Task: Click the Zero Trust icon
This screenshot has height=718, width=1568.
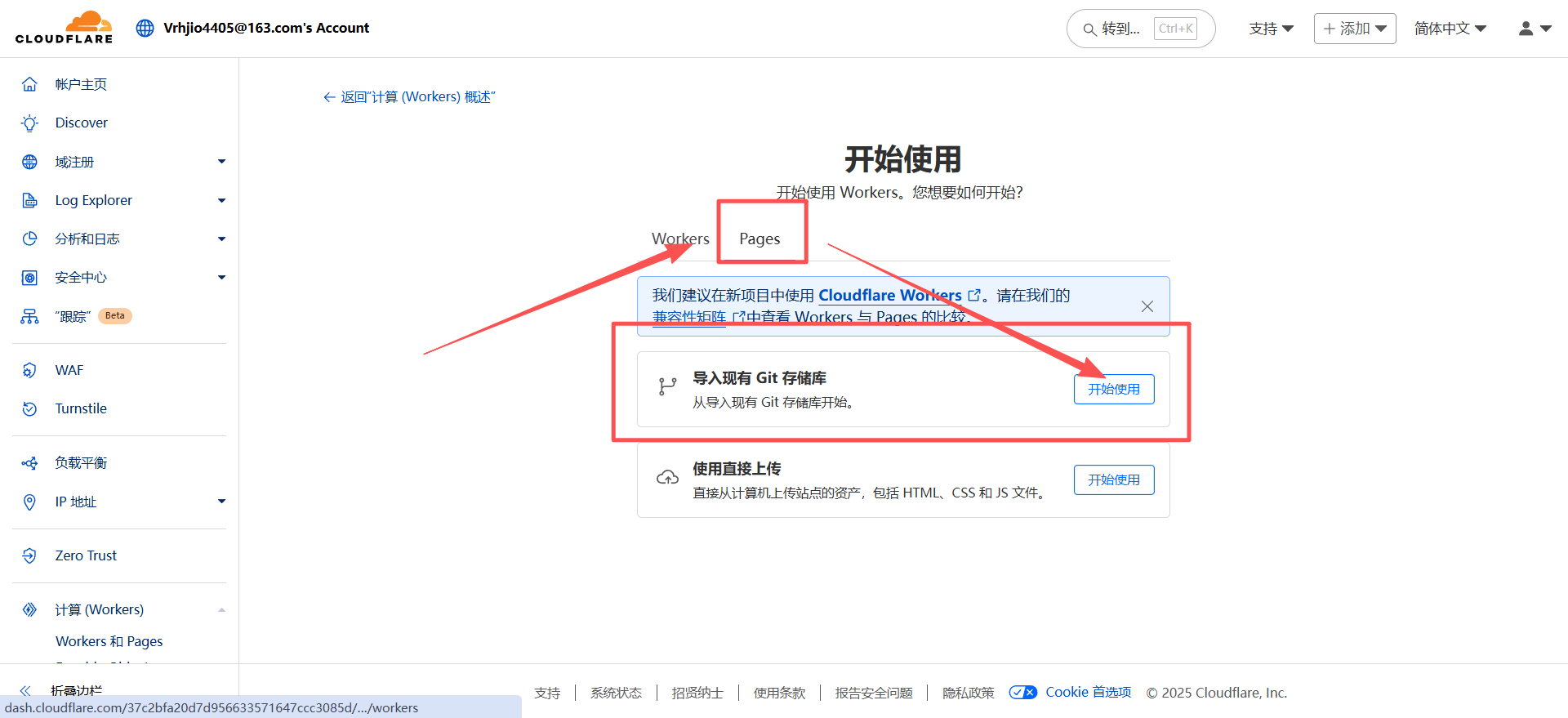Action: click(29, 555)
